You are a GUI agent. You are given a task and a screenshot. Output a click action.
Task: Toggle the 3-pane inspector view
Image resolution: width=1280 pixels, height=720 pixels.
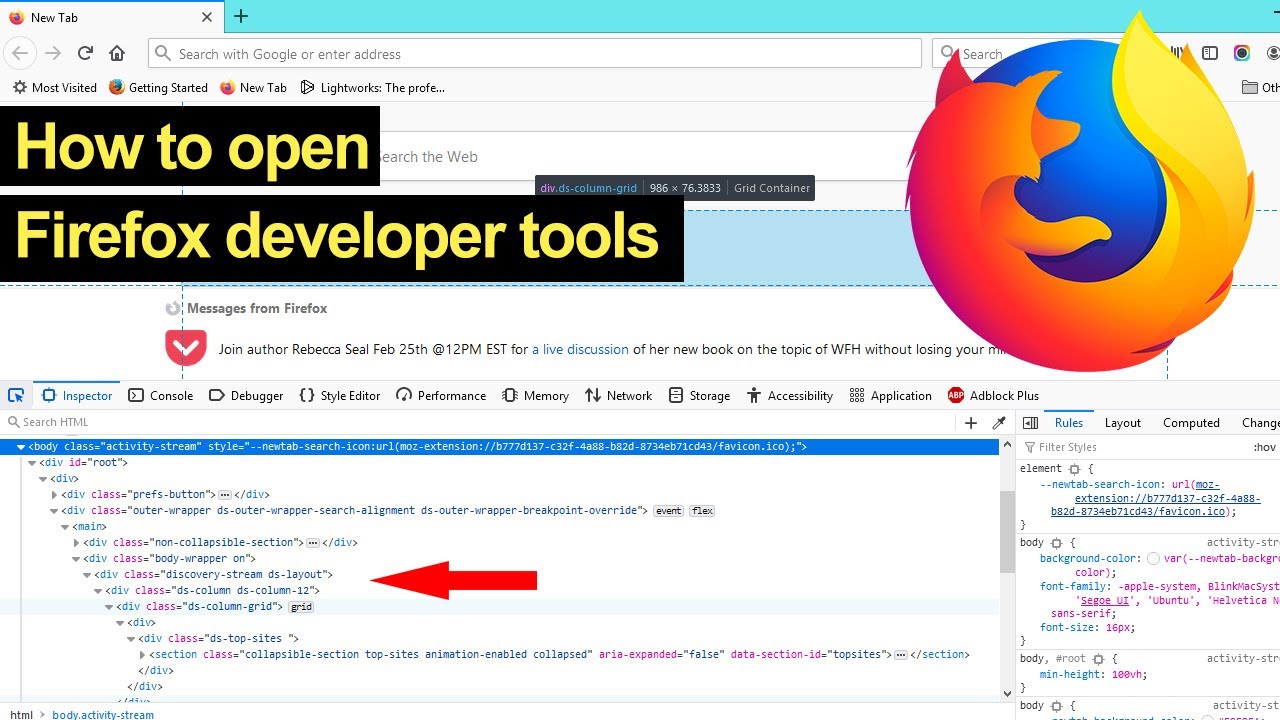tap(1030, 422)
